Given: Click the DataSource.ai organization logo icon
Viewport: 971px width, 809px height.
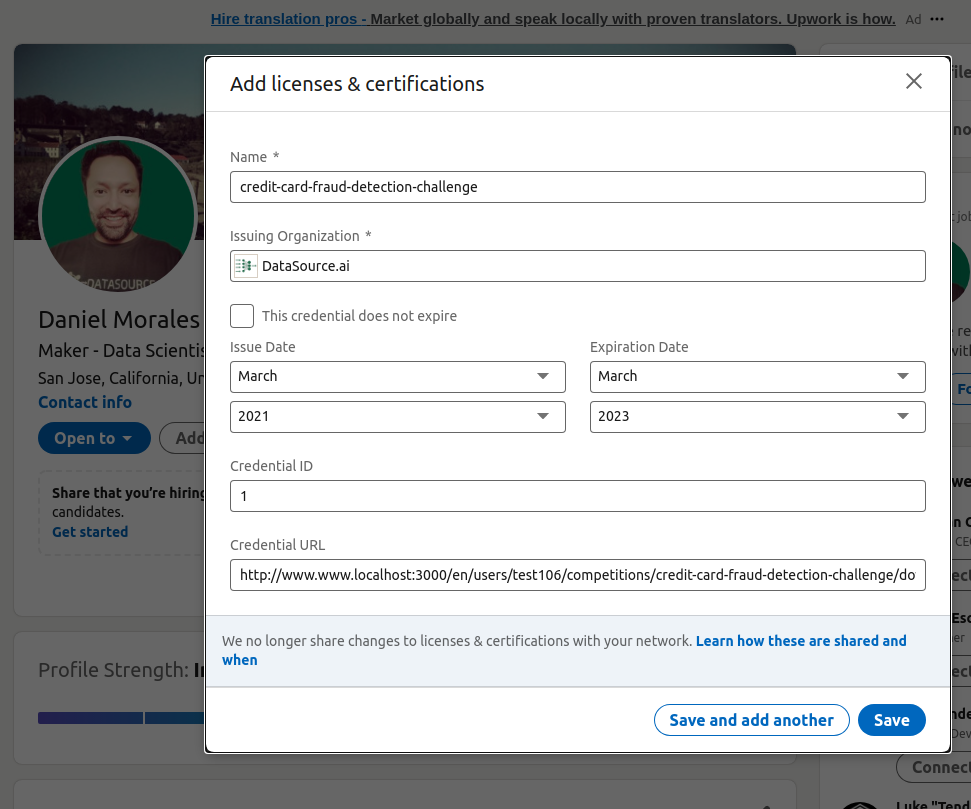Looking at the screenshot, I should pos(245,266).
